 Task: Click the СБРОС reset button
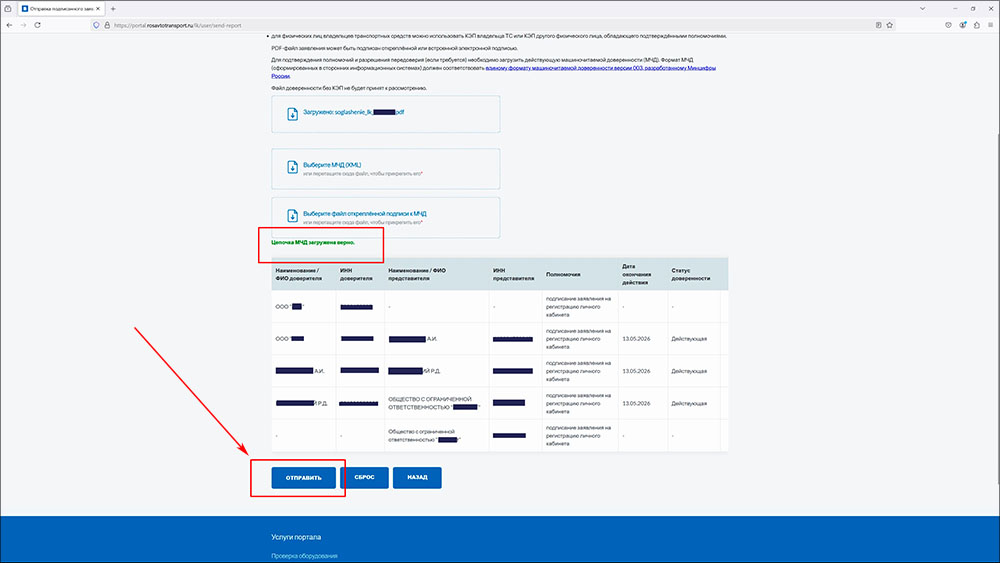364,477
